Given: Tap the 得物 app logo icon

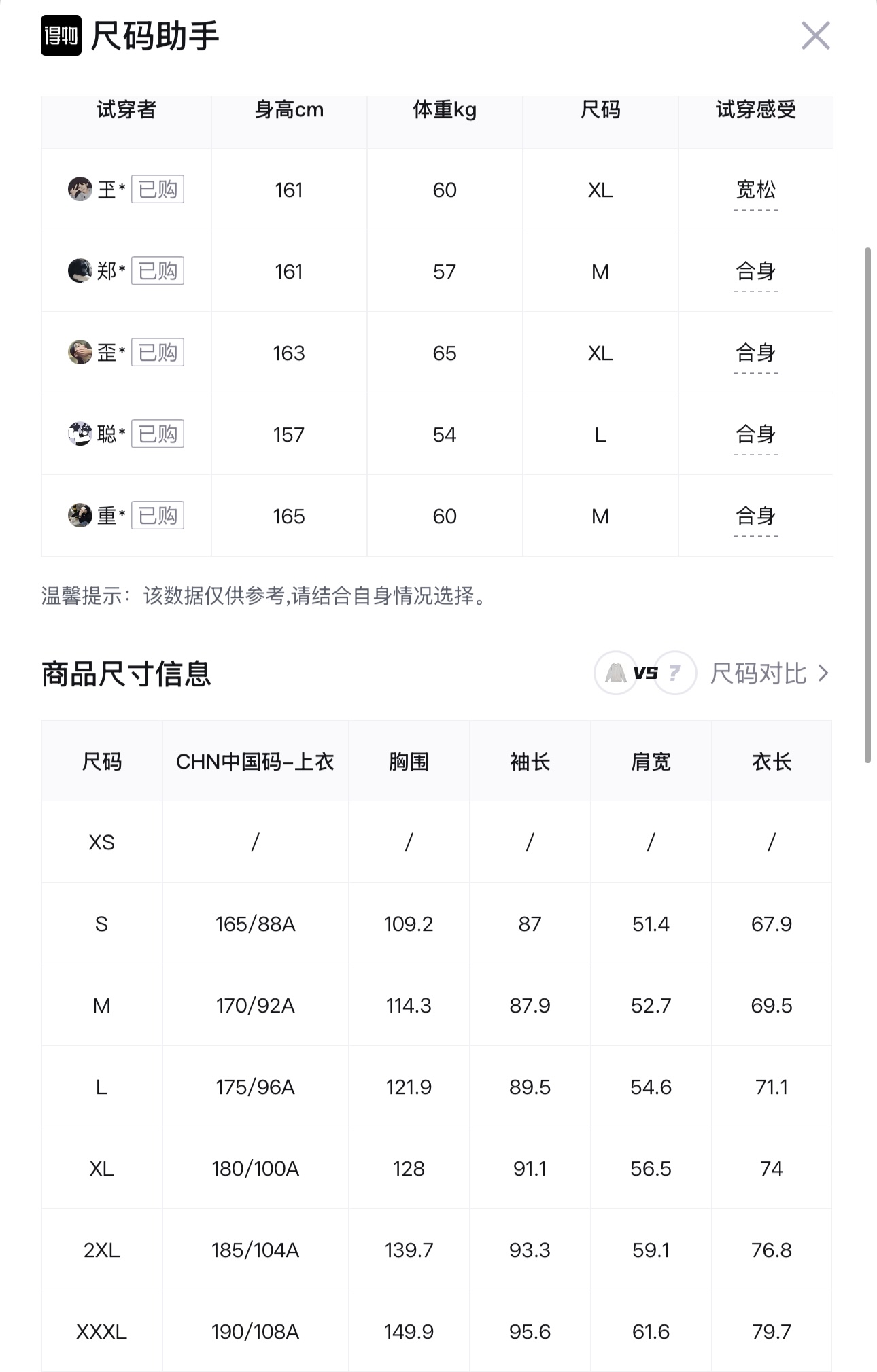Looking at the screenshot, I should (61, 35).
